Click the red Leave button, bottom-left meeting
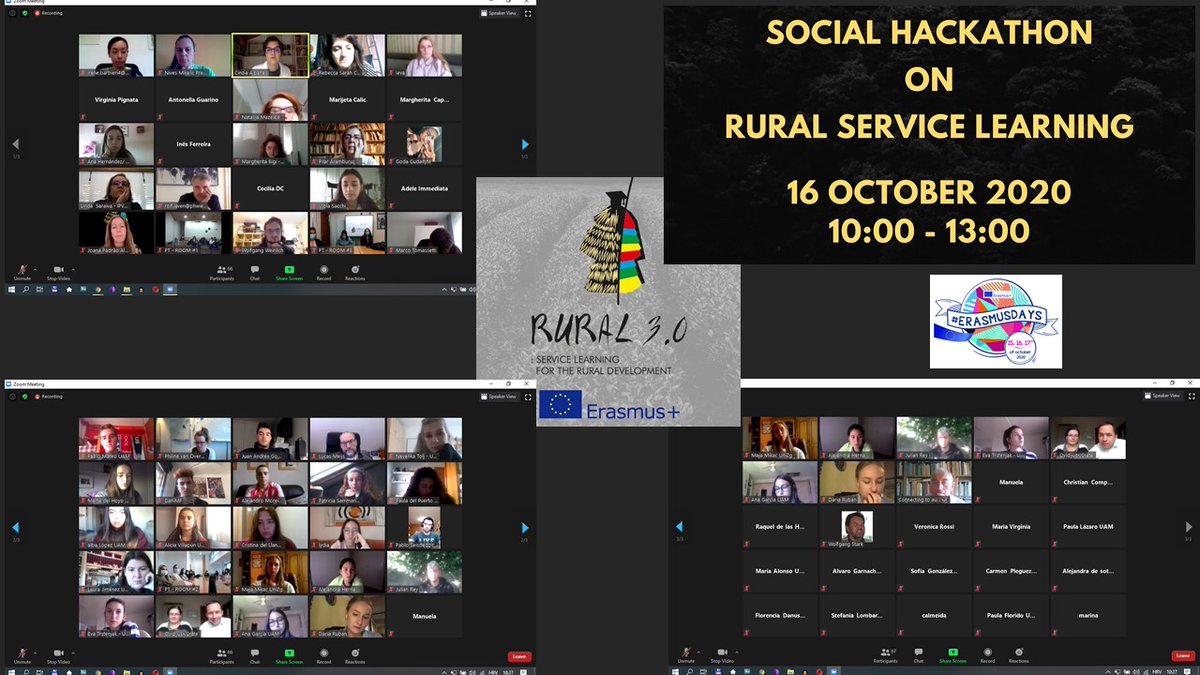This screenshot has height=675, width=1200. coord(518,657)
